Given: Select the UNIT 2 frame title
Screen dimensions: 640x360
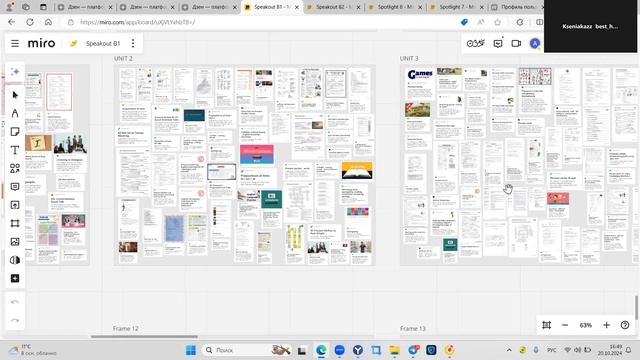Looking at the screenshot, I should point(123,58).
